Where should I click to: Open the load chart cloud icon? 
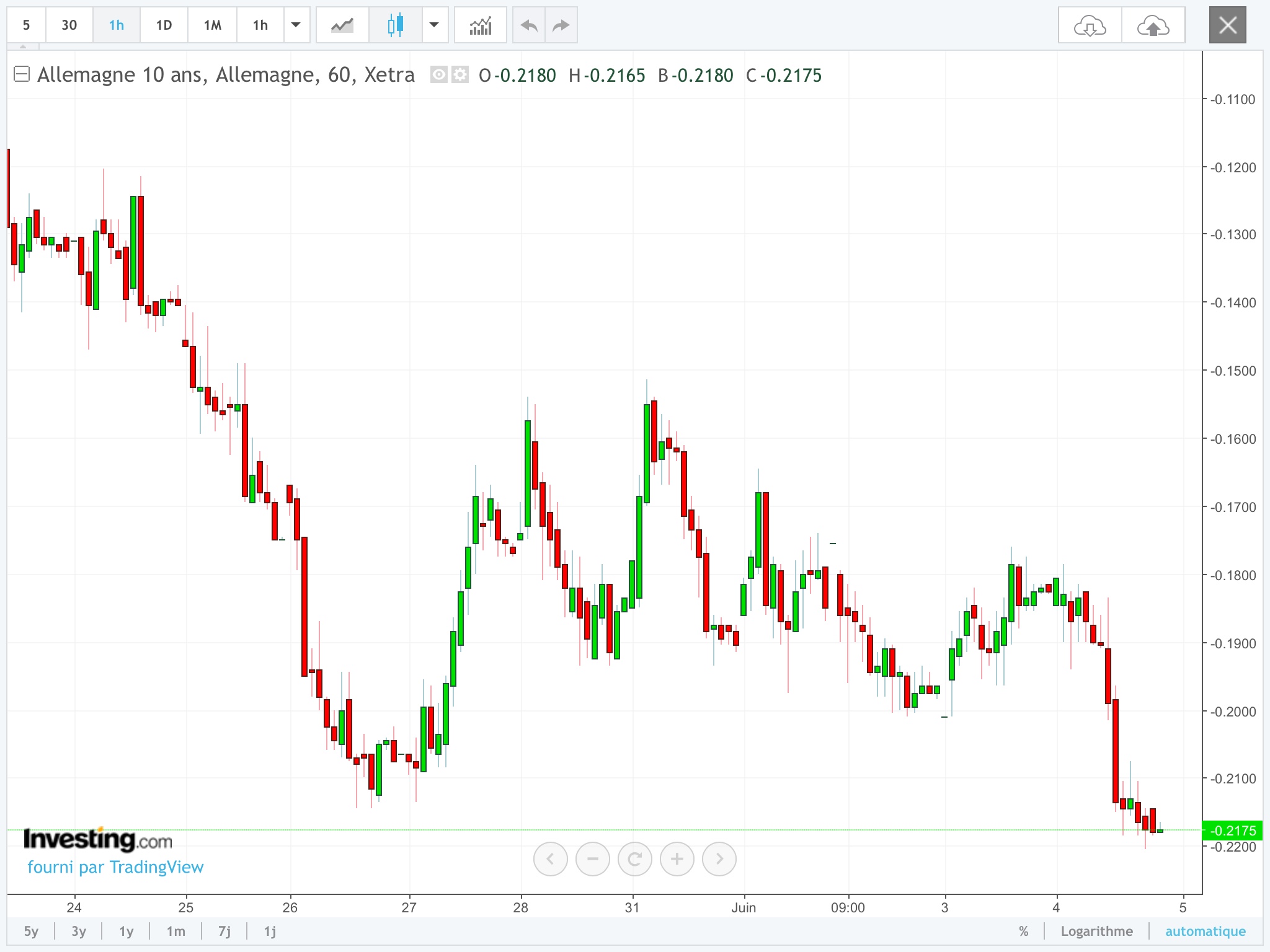tap(1090, 25)
